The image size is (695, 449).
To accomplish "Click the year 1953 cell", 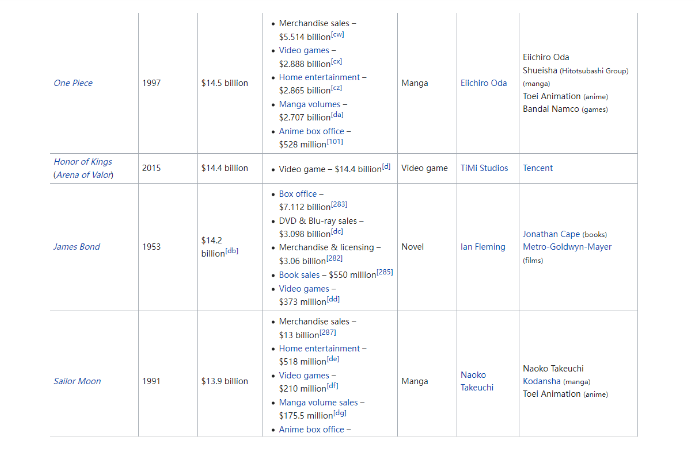I will [151, 247].
